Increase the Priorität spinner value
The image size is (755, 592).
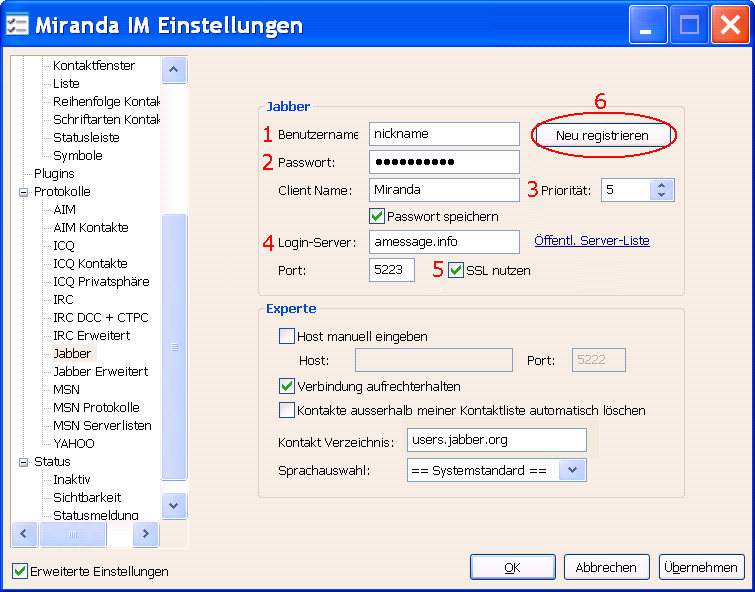[x=662, y=185]
